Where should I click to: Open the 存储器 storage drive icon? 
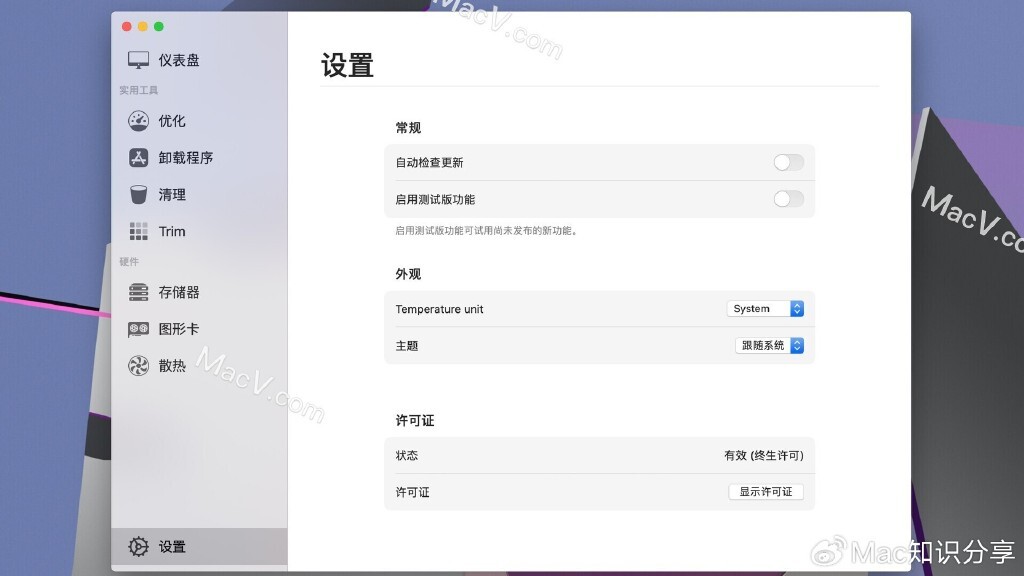coord(138,292)
